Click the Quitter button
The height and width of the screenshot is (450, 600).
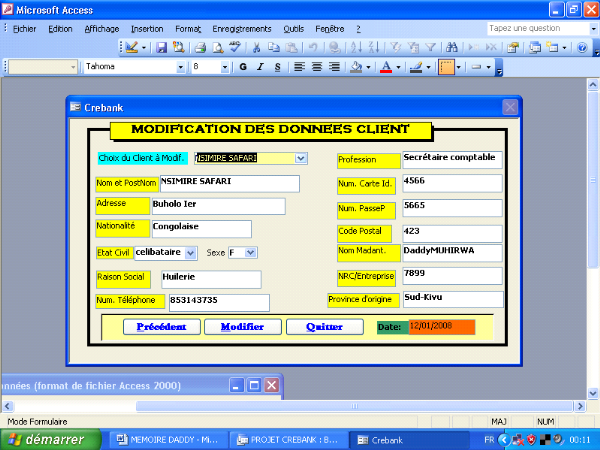(324, 327)
